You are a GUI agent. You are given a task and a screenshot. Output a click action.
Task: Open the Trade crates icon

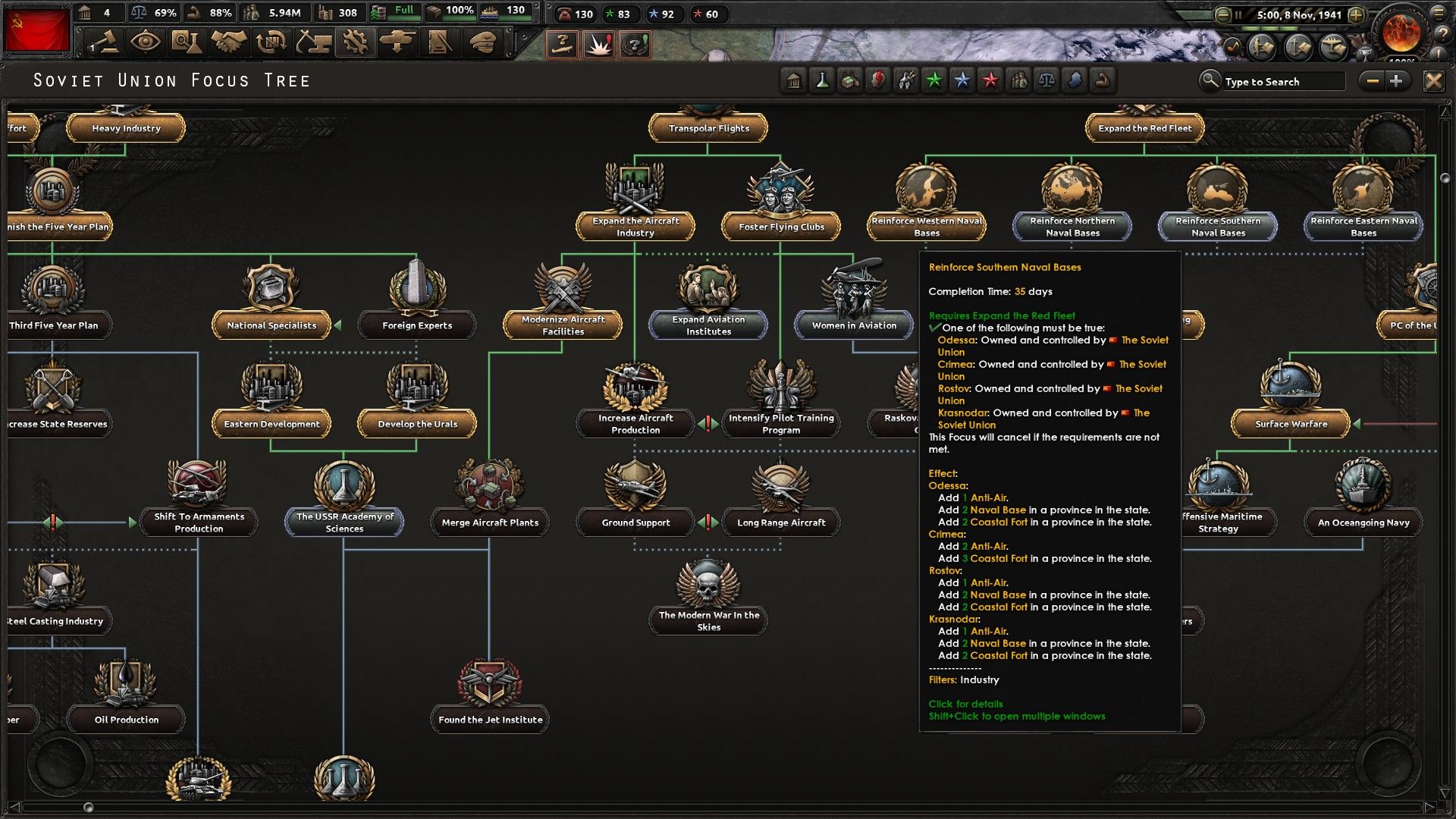pyautogui.click(x=271, y=42)
